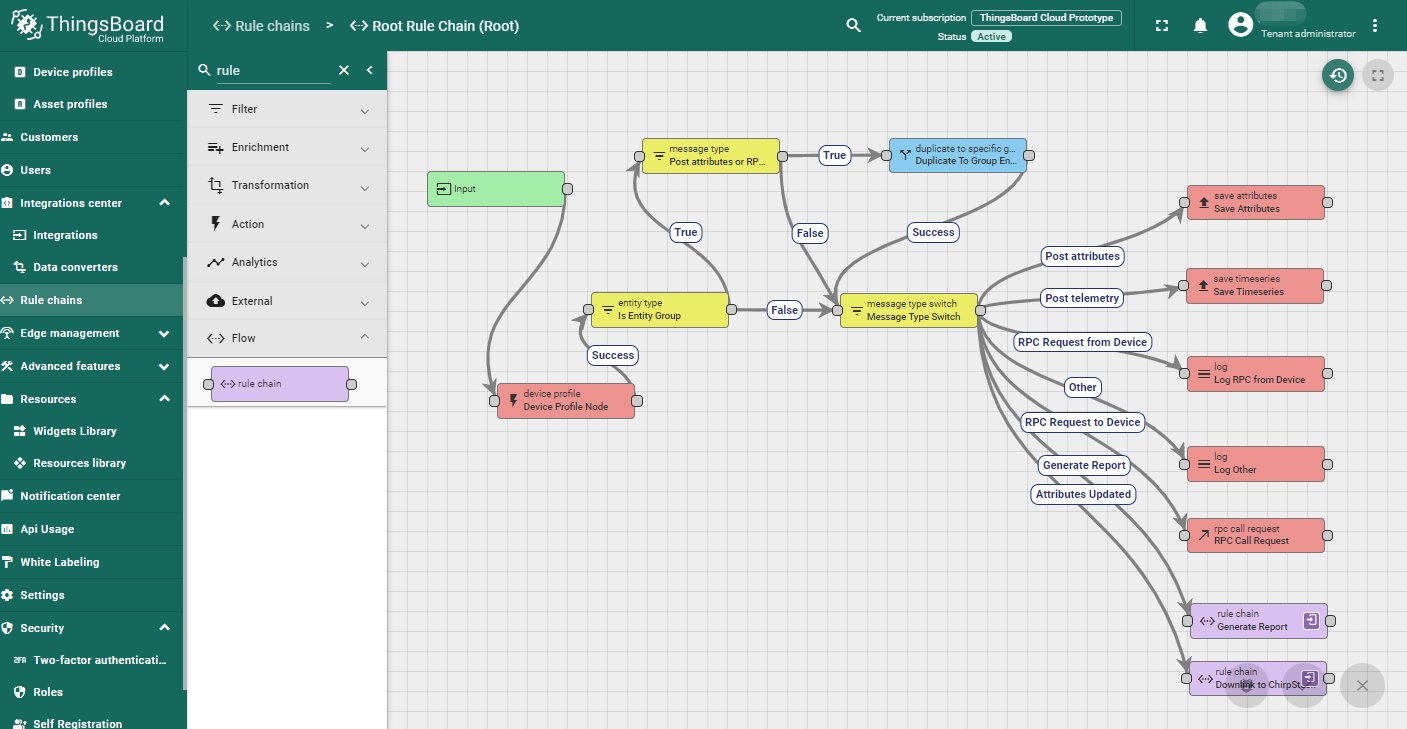Viewport: 1407px width, 729px height.
Task: Expand the Filter node category
Action: coord(287,109)
